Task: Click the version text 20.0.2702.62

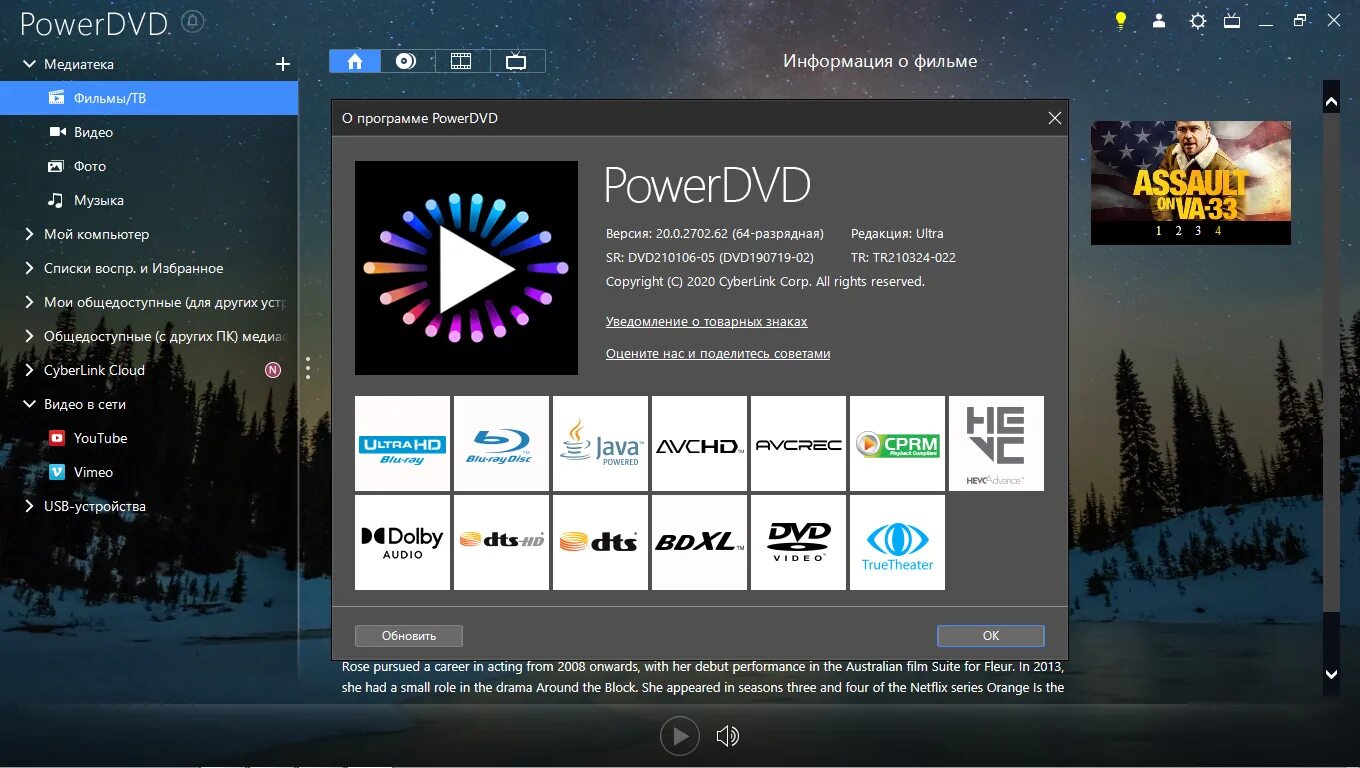Action: coord(715,233)
